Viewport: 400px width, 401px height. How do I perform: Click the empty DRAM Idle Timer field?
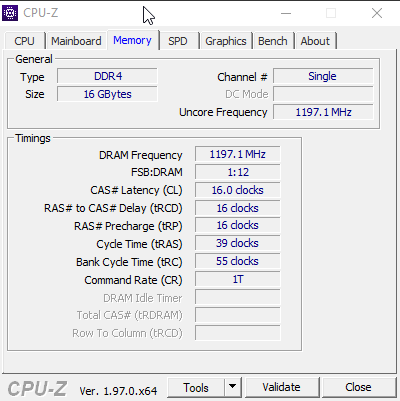click(x=238, y=297)
